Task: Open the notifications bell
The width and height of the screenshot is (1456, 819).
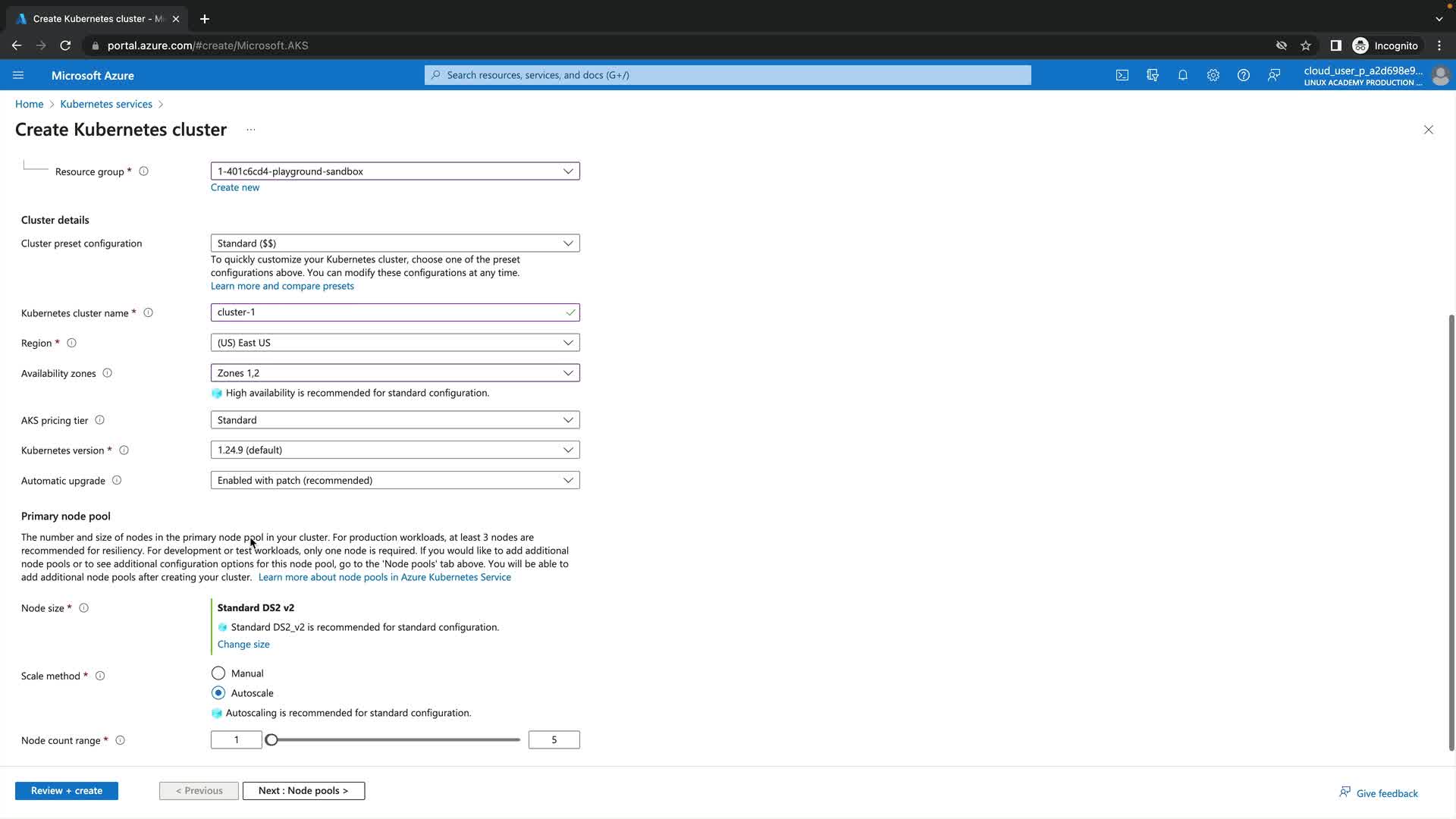Action: [1182, 75]
